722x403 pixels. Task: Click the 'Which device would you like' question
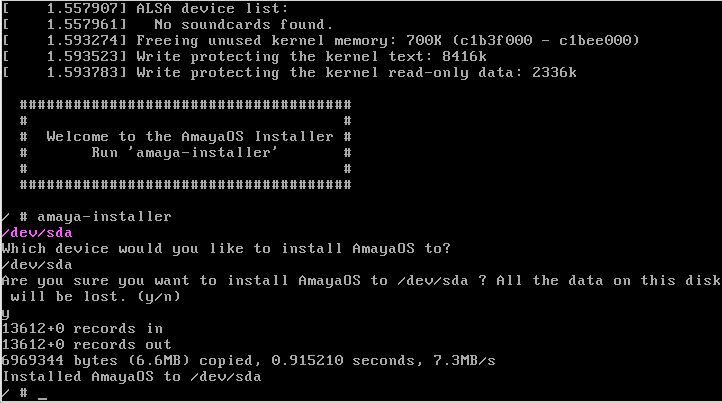coord(226,249)
